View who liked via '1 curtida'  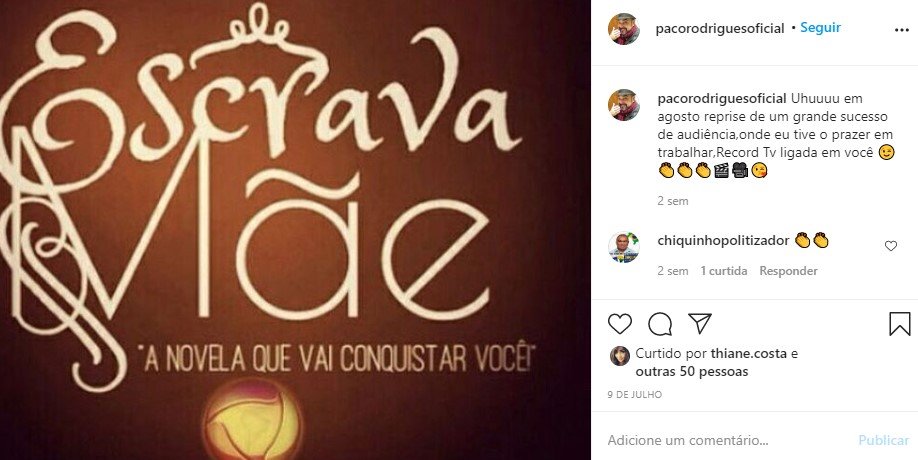tap(724, 271)
